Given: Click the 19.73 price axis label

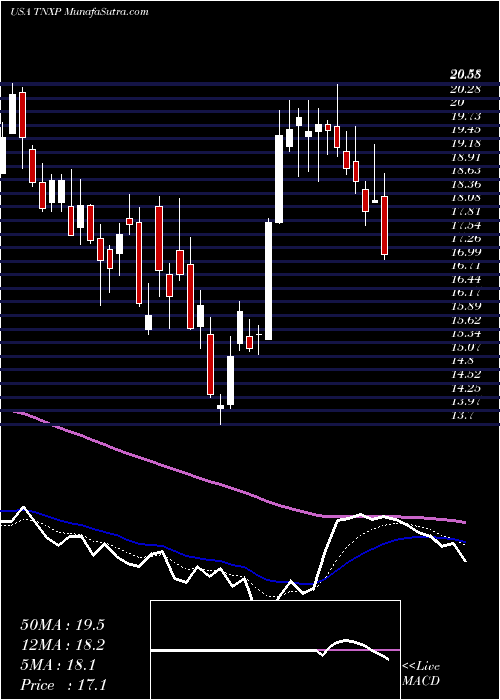Looking at the screenshot, I should click(466, 117).
